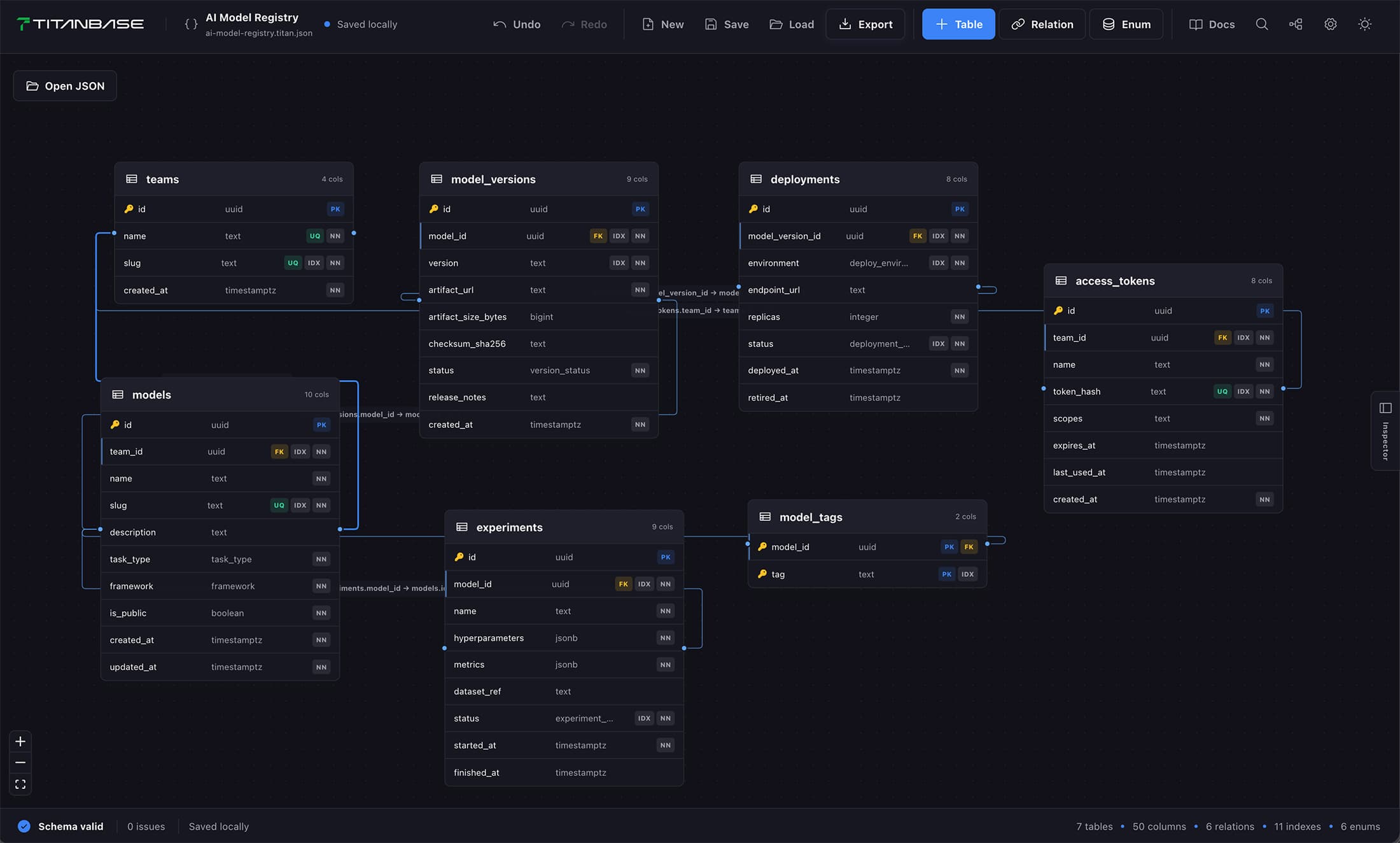Select the is_public row in models
1400x843 pixels.
tap(220, 613)
